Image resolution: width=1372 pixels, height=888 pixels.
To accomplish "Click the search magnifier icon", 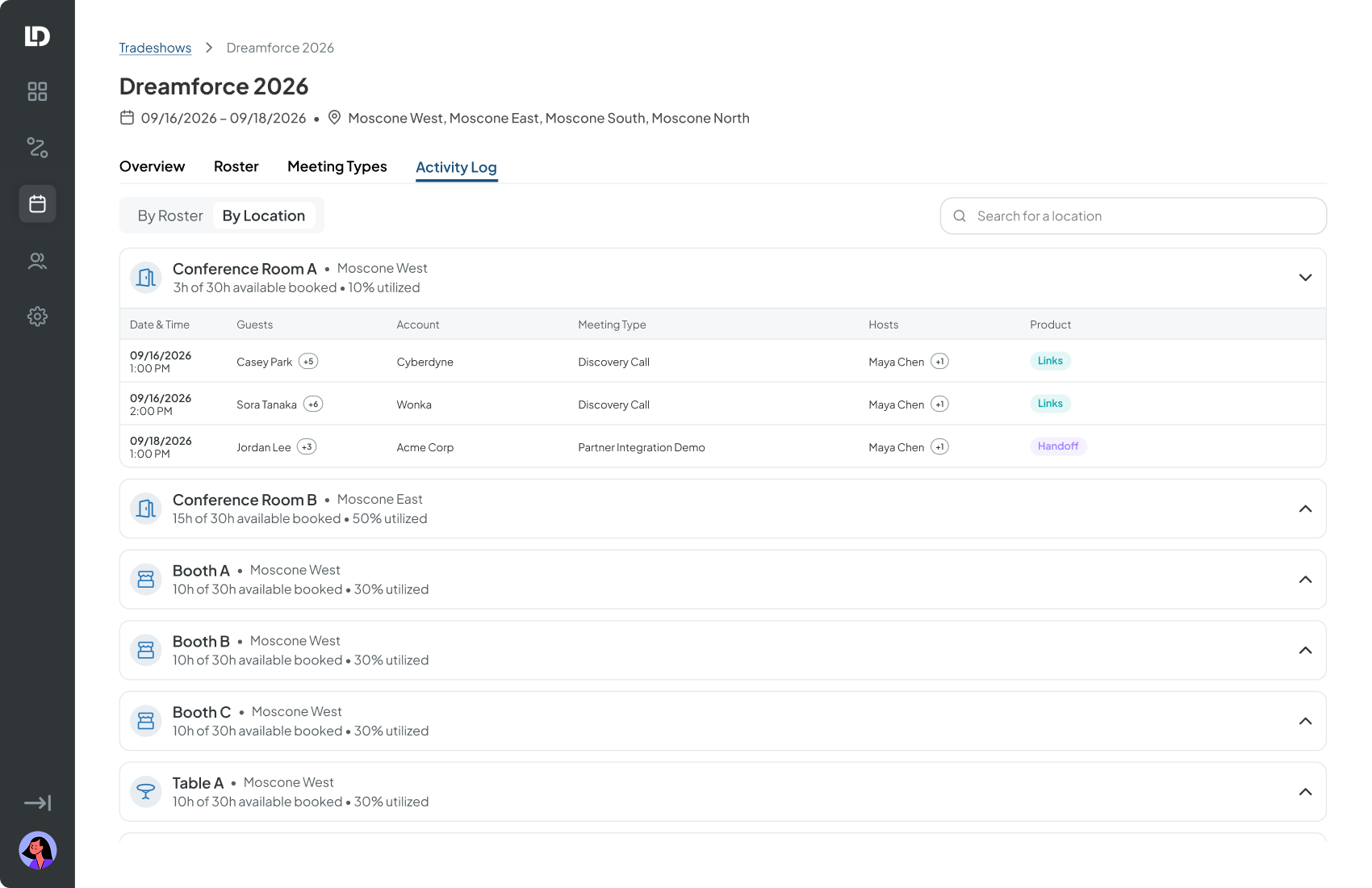I will click(x=960, y=216).
